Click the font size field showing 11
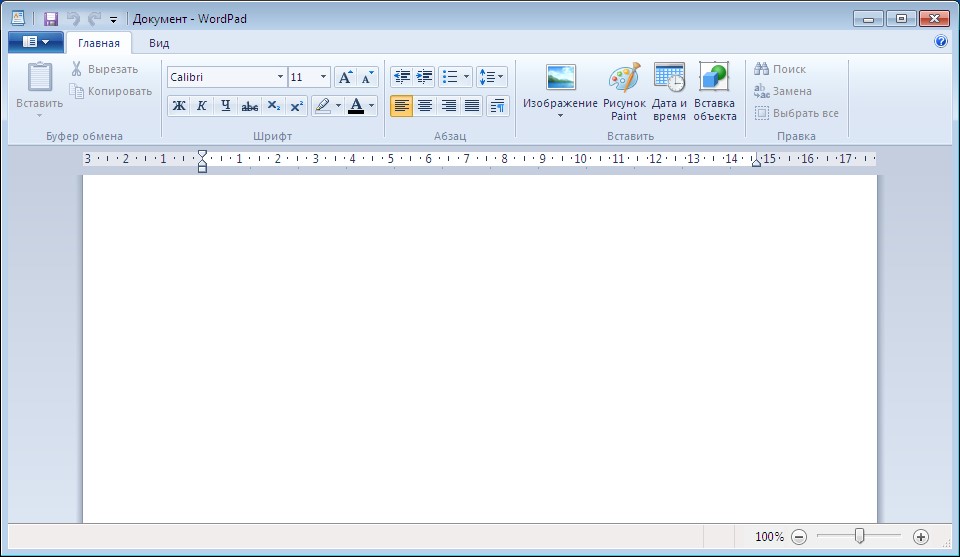This screenshot has height=557, width=960. (x=302, y=77)
